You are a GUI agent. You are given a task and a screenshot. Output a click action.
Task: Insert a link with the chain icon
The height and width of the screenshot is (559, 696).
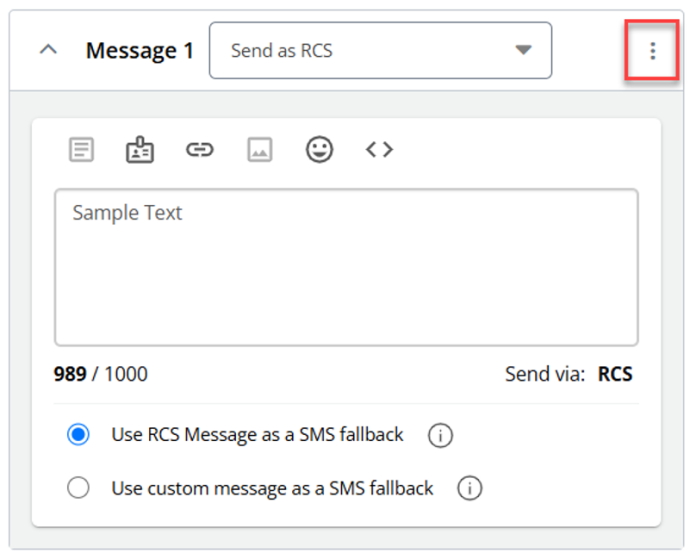click(200, 150)
